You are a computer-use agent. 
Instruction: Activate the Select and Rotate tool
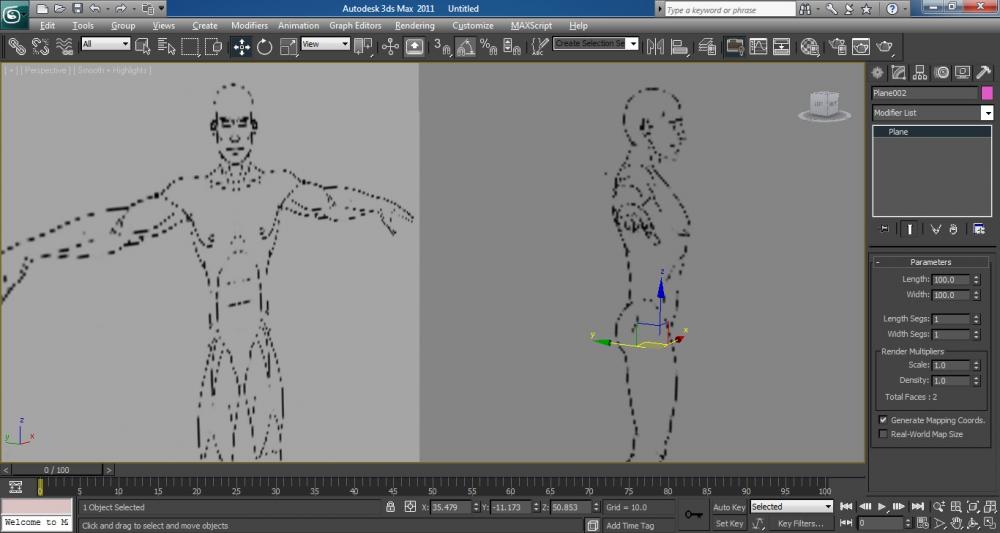click(x=265, y=46)
